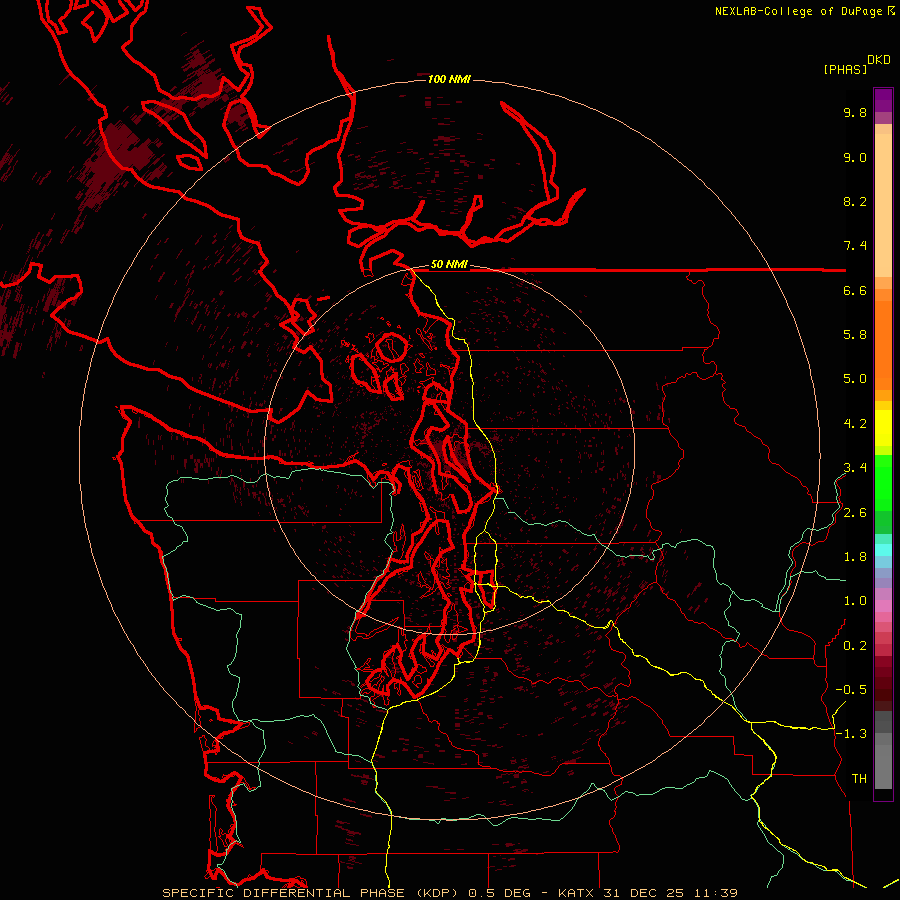
Task: Pick the purple top color of the scale
Action: click(x=883, y=100)
